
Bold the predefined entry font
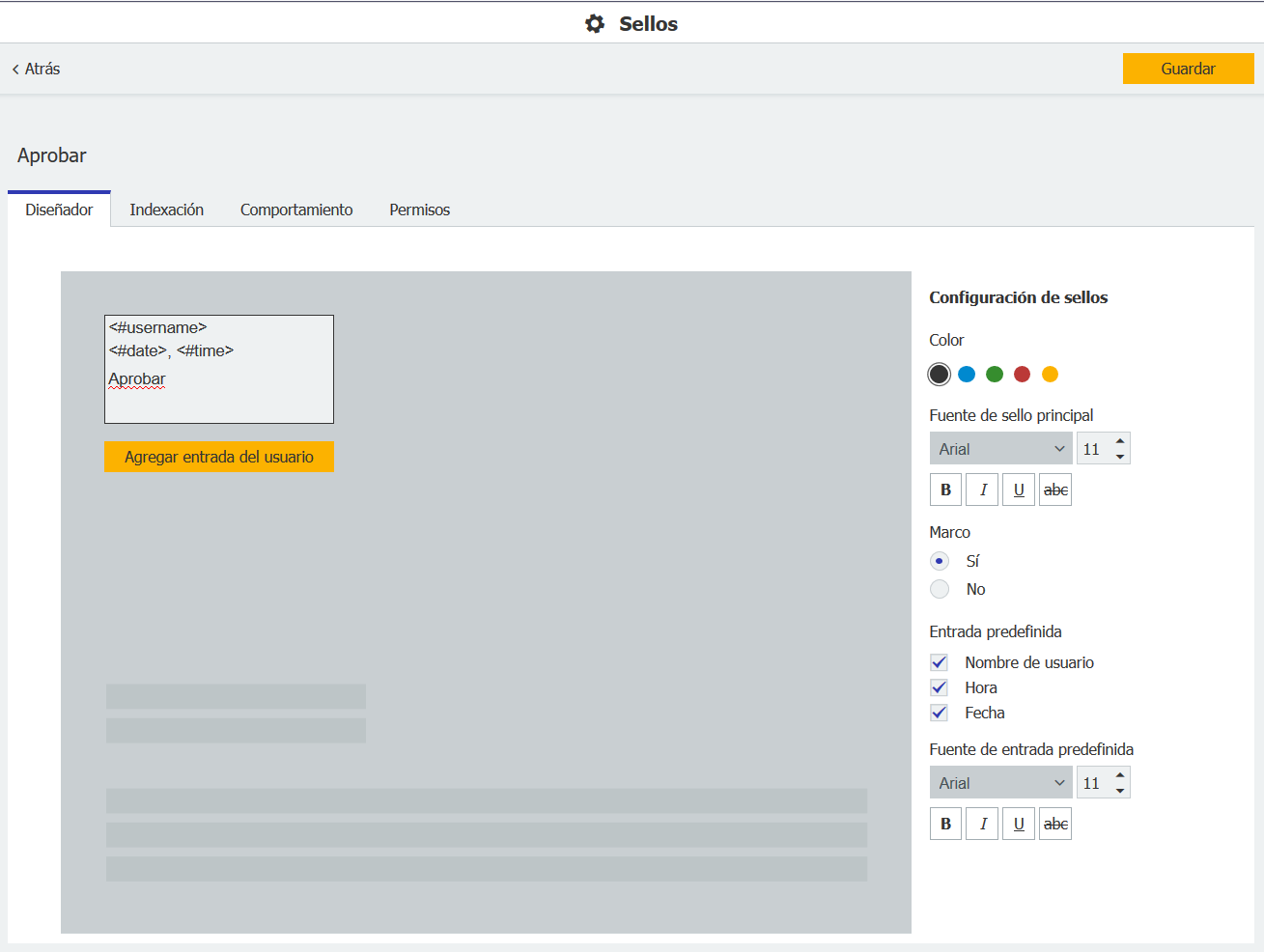pos(945,823)
